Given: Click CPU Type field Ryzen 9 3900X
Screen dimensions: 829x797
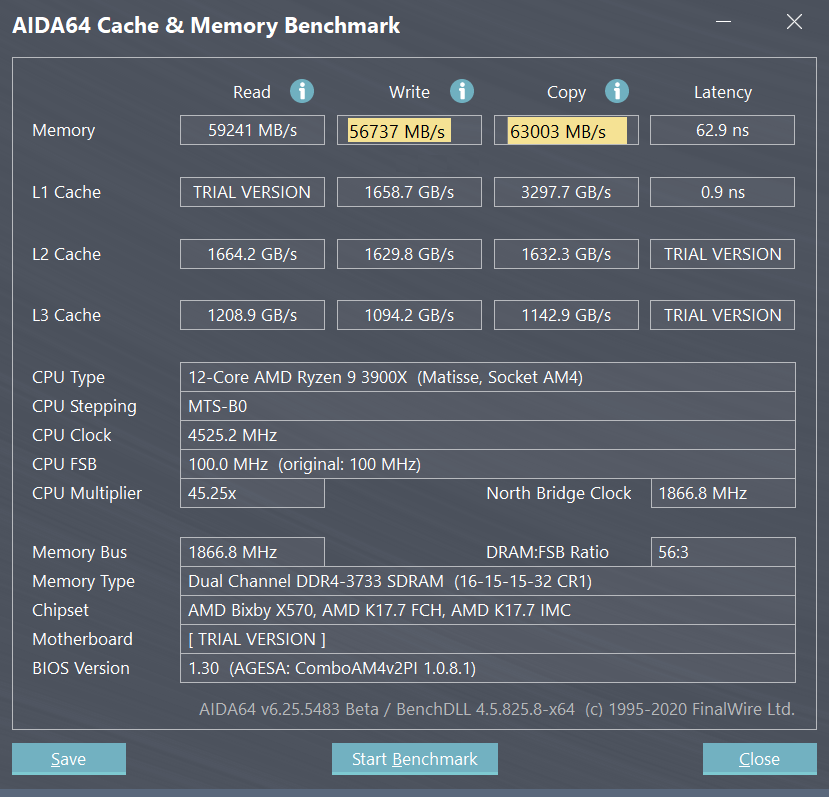Looking at the screenshot, I should 488,377.
